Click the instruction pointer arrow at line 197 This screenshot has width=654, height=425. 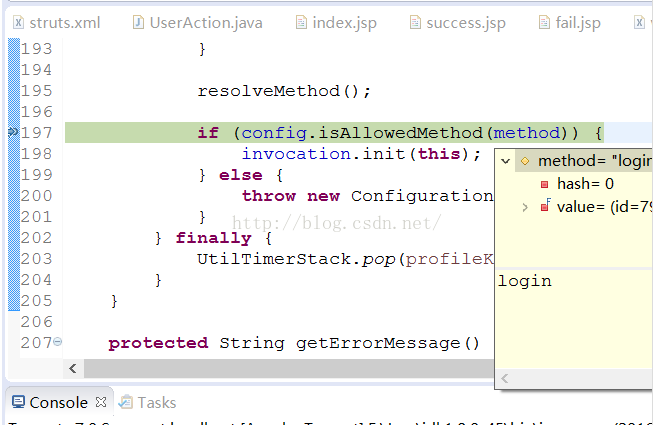pos(13,132)
